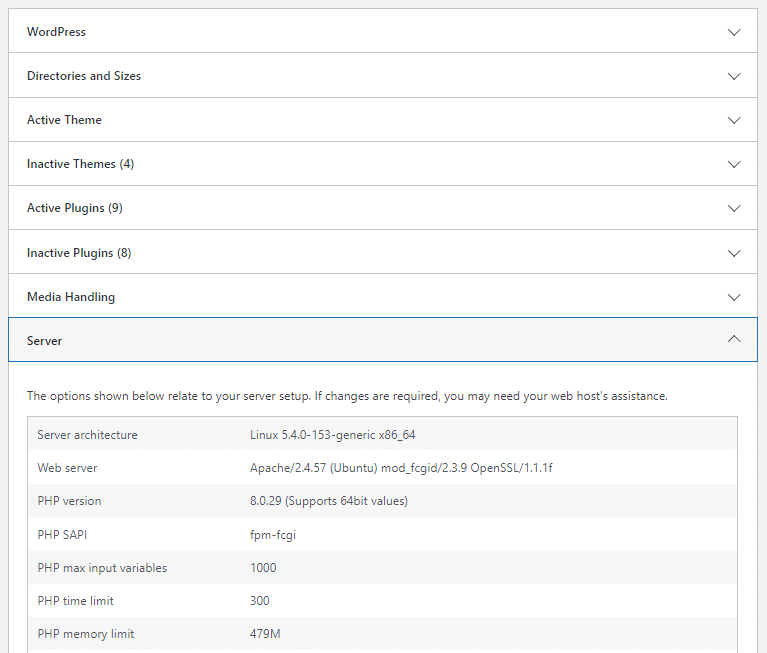Click the chevron icon on the WordPress row

(734, 32)
